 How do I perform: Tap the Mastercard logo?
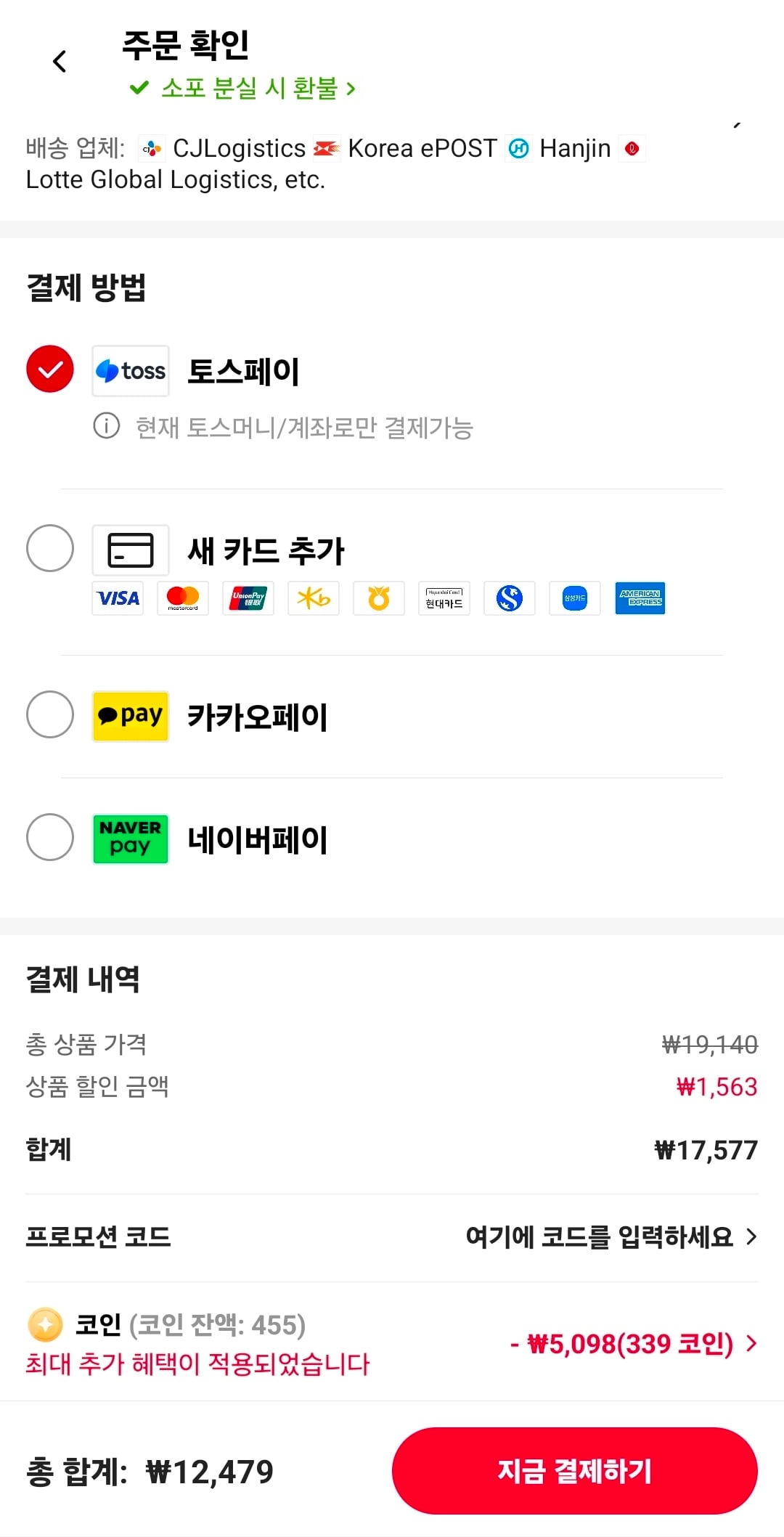click(x=183, y=598)
